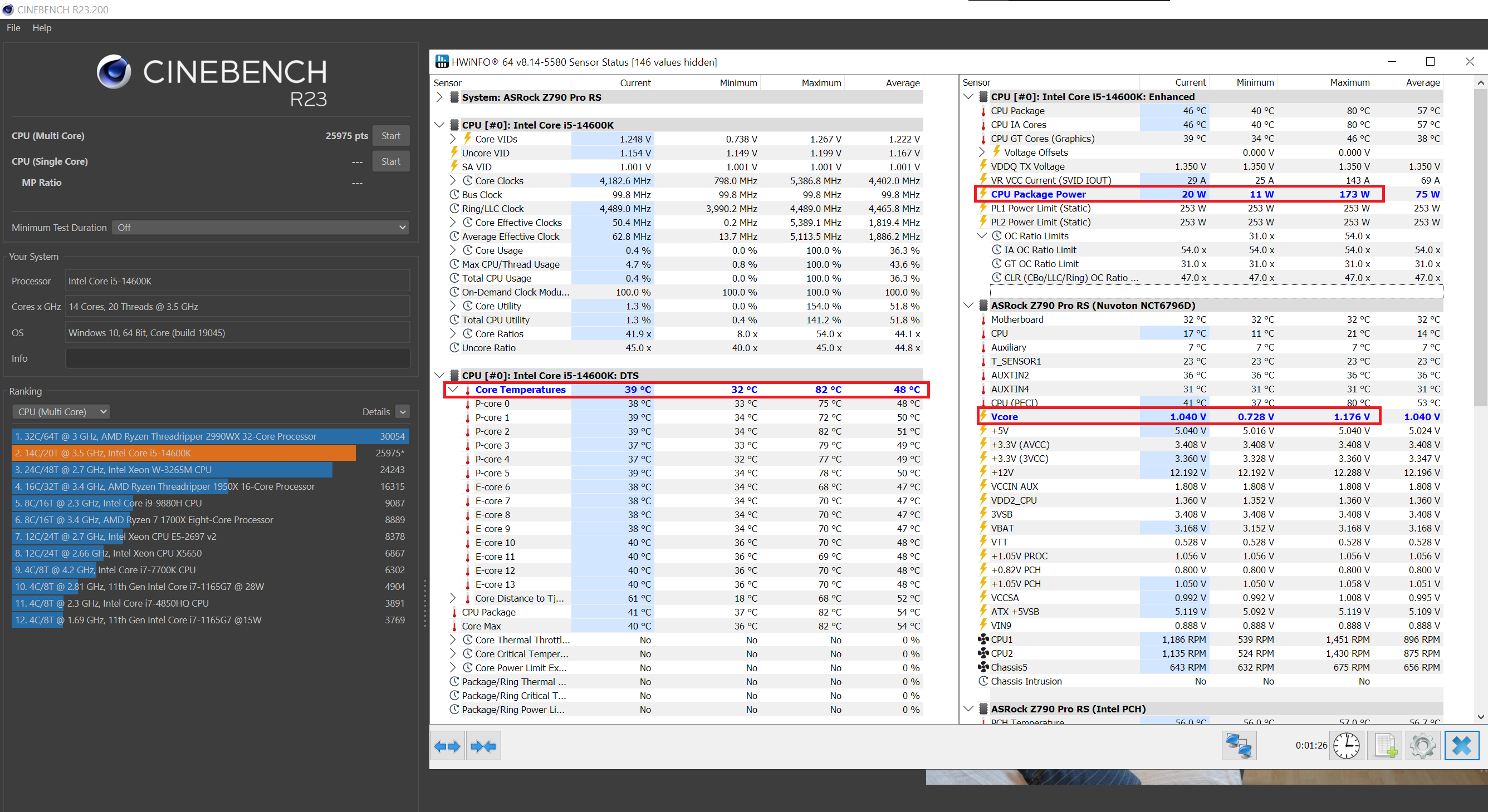Click the Bus Clock row clock icon
Viewport: 1488px width, 812px height.
pos(454,194)
